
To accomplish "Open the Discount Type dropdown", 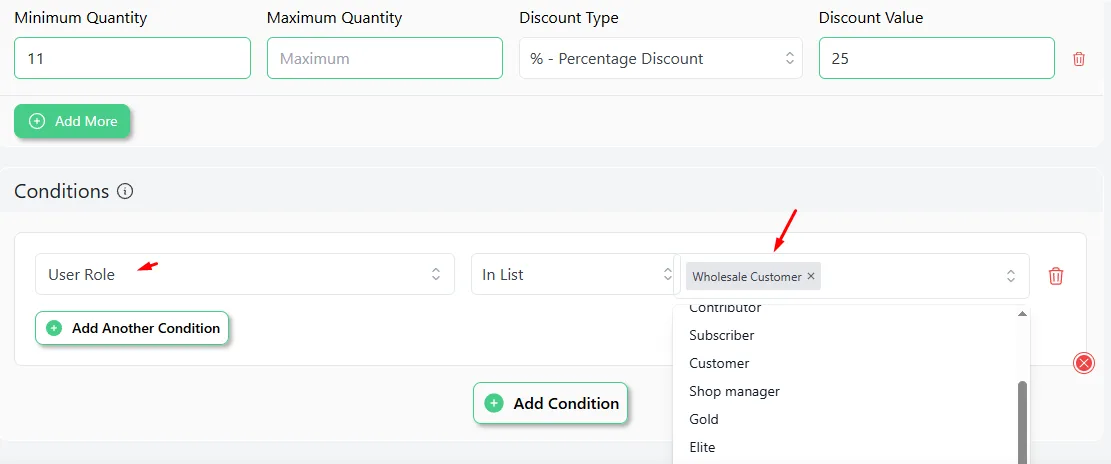I will 660,58.
